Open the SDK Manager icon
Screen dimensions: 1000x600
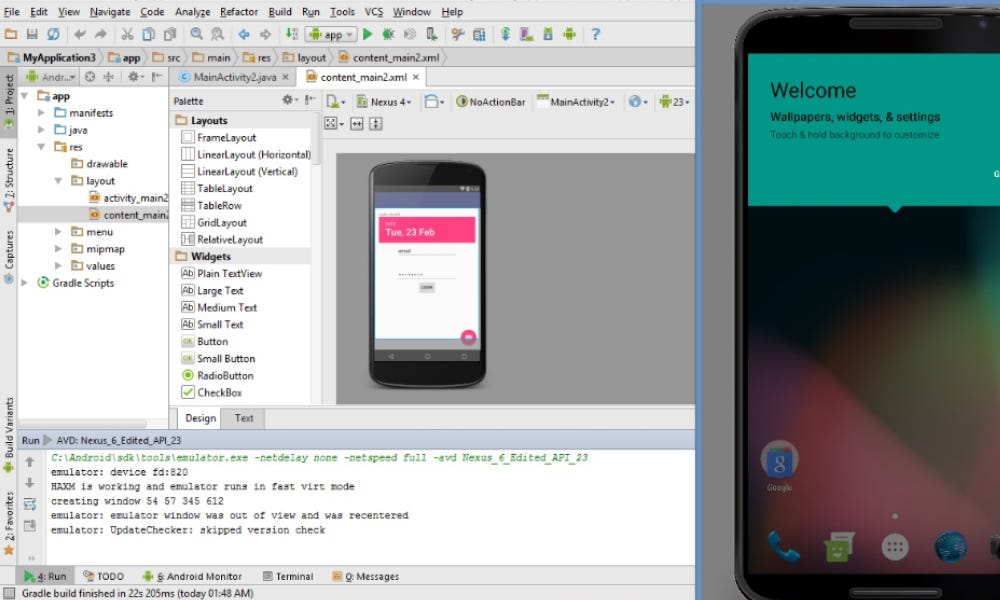tap(548, 34)
